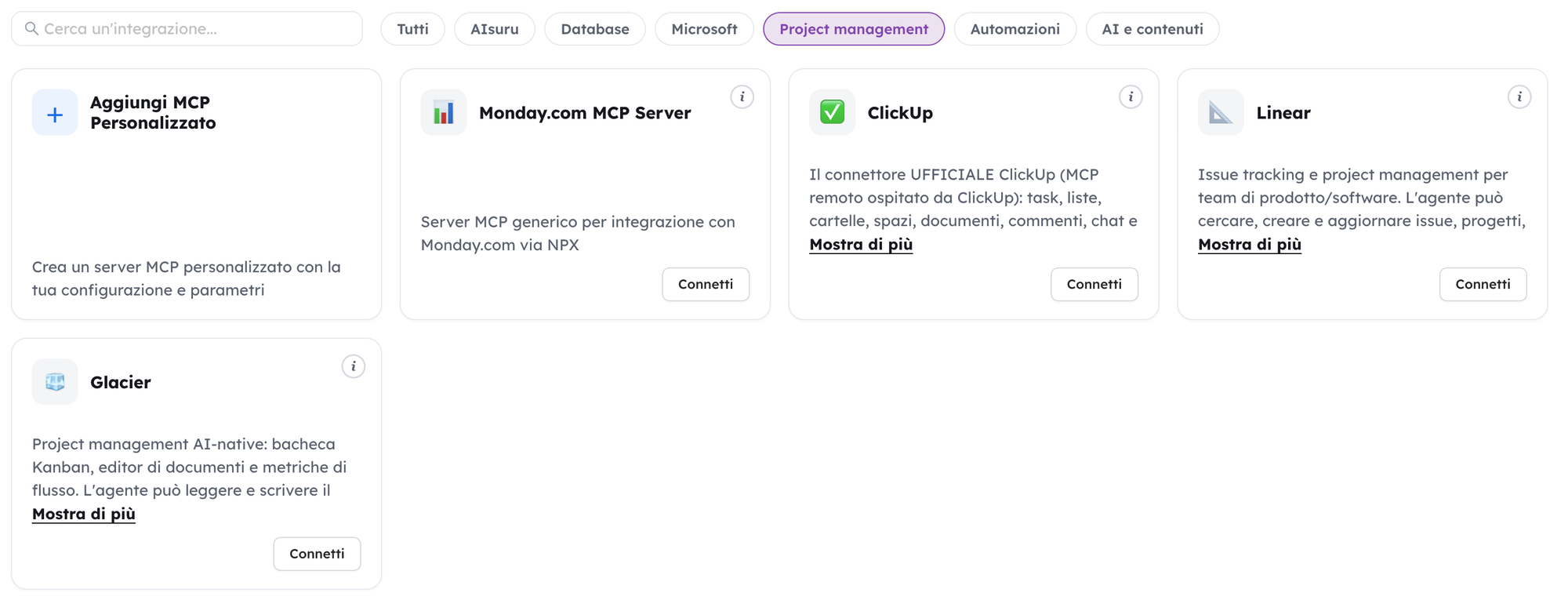Select the Database filter tab
The height and width of the screenshot is (604, 1568).
click(595, 29)
